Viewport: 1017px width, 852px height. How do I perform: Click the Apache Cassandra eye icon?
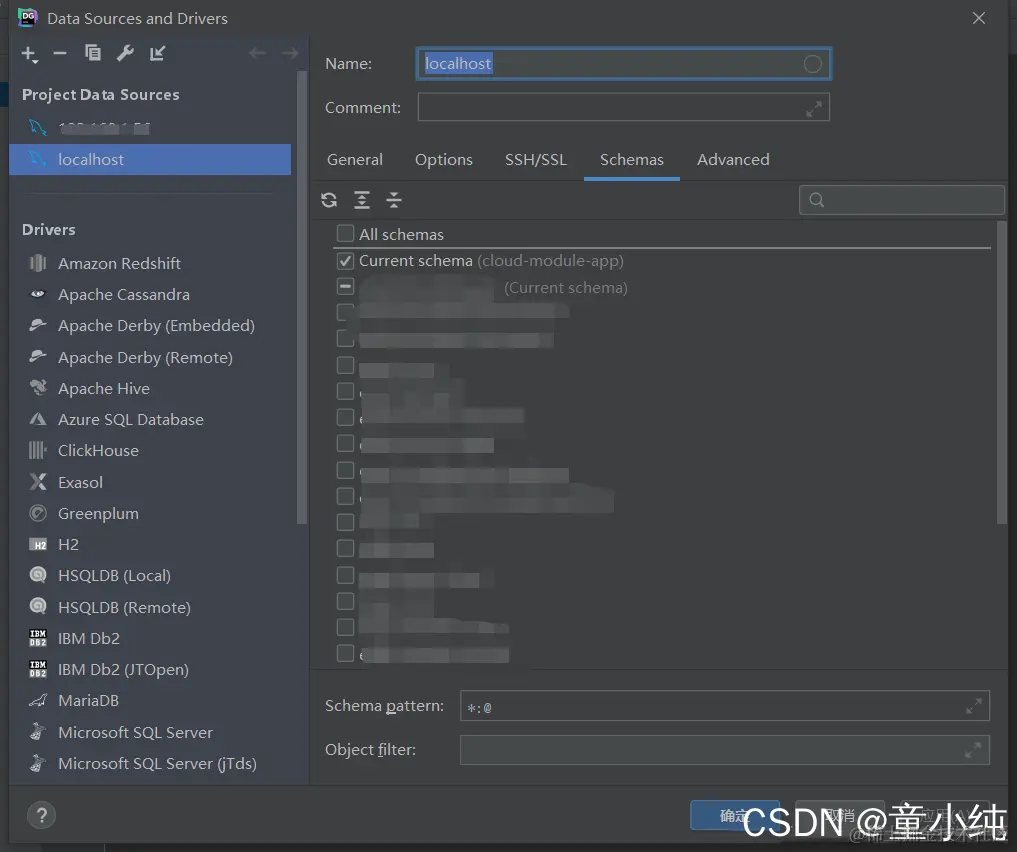[x=38, y=294]
